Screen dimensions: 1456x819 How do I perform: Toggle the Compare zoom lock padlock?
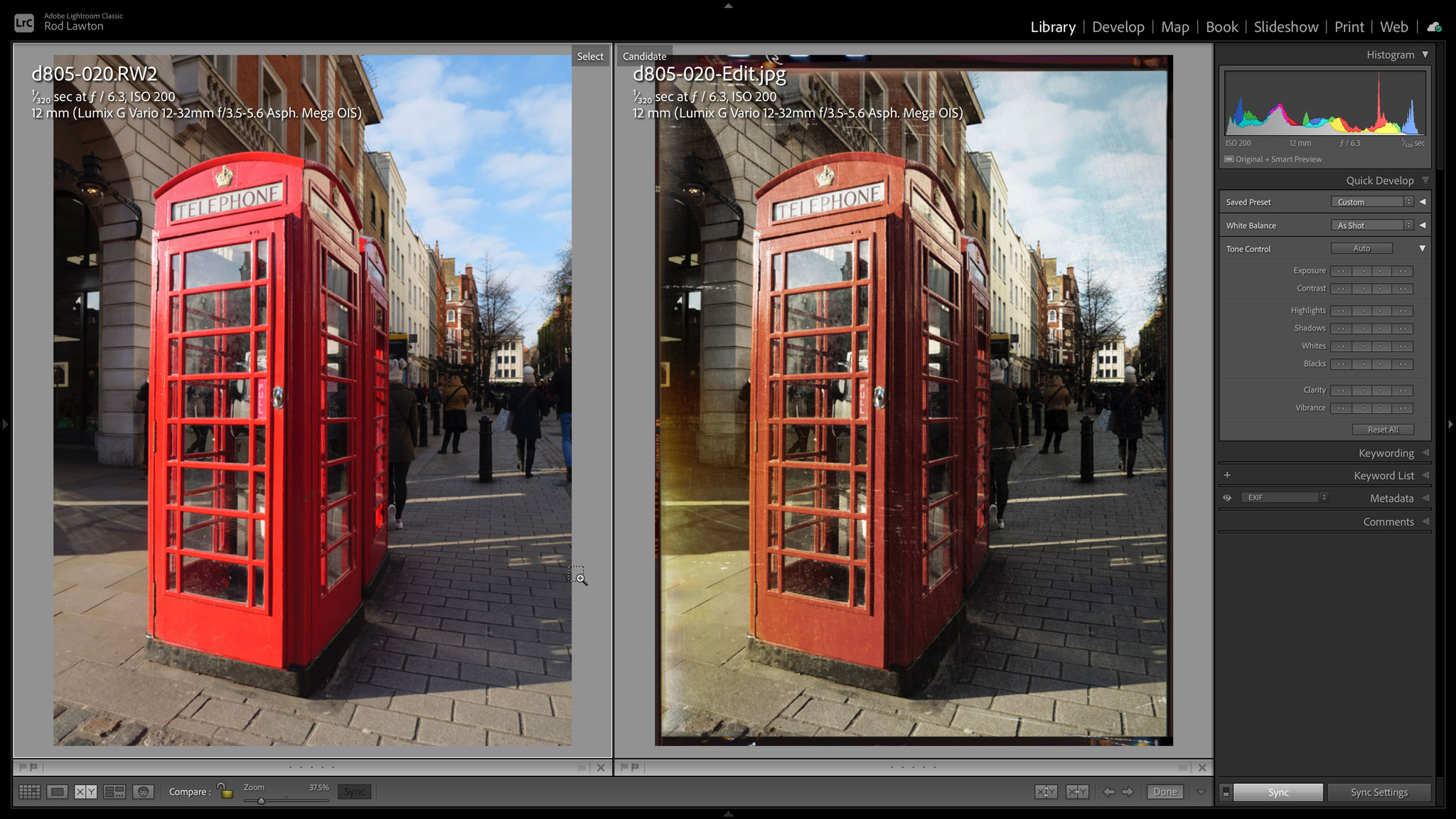pyautogui.click(x=225, y=791)
